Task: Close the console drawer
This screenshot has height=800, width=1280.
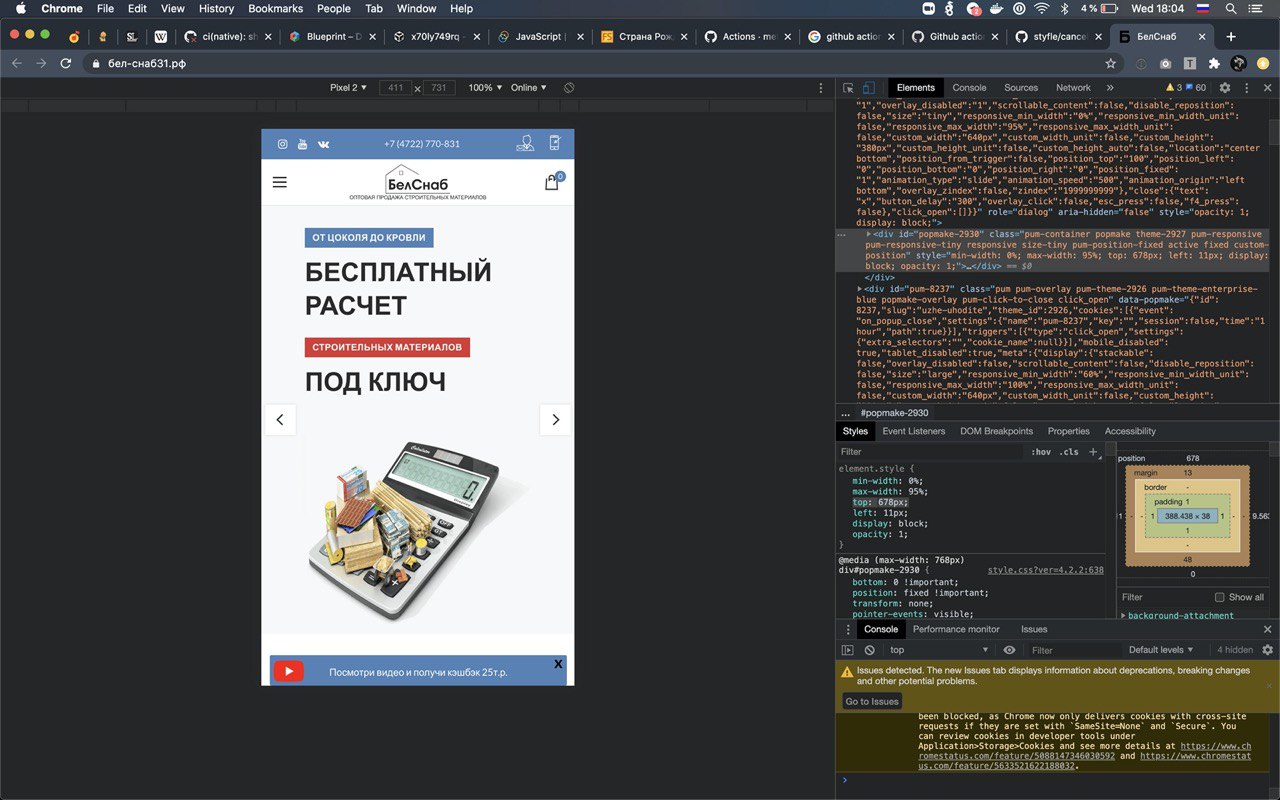Action: 1267,630
